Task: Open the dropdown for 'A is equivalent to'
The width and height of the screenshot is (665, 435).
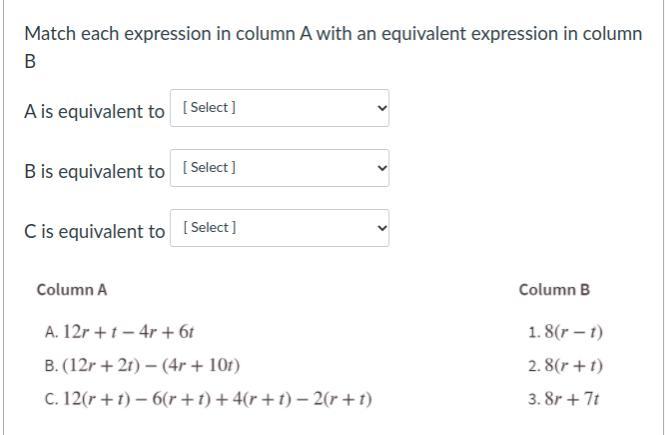Action: [279, 108]
